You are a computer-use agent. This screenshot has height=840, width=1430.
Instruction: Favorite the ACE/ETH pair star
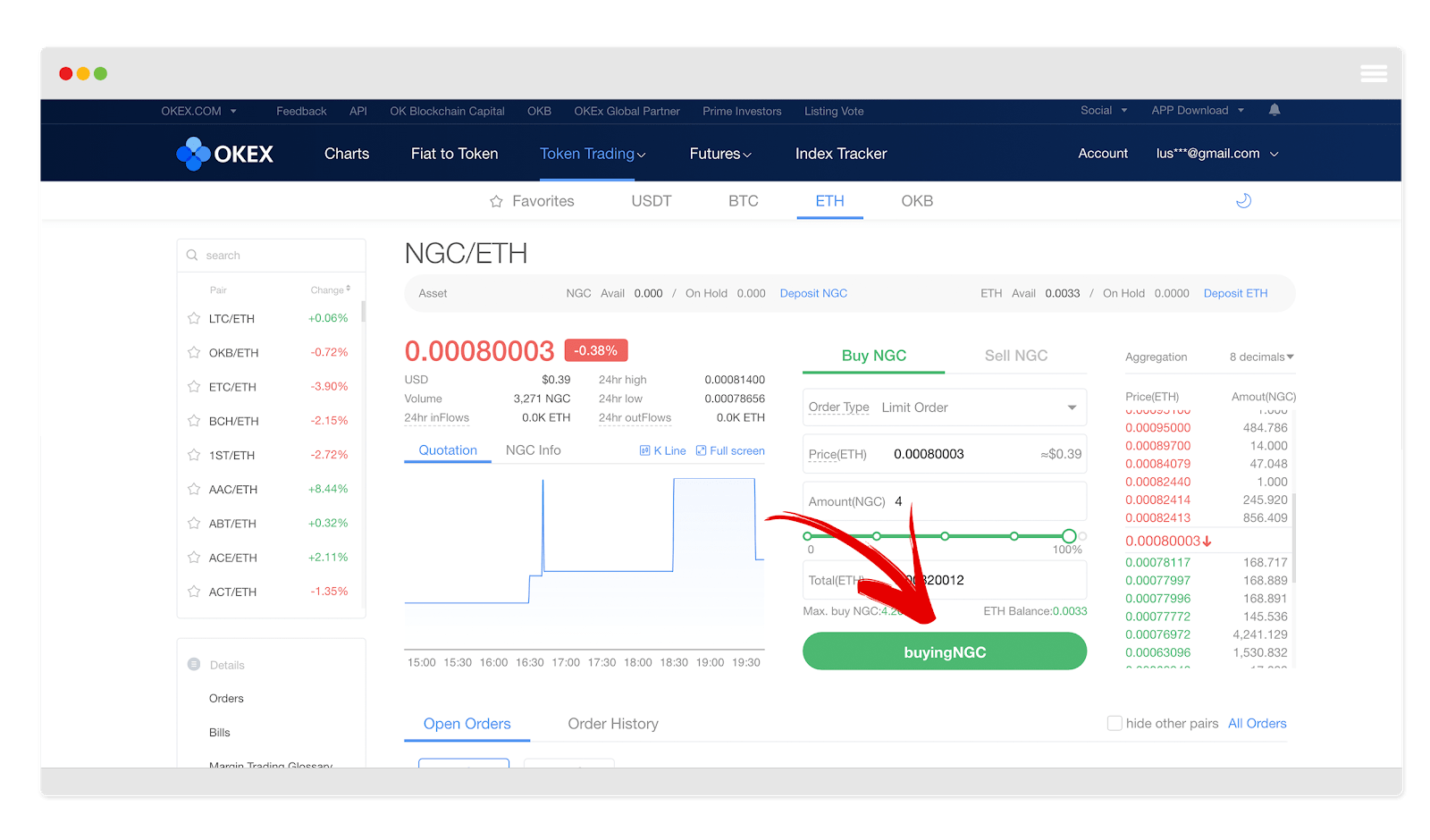194,557
